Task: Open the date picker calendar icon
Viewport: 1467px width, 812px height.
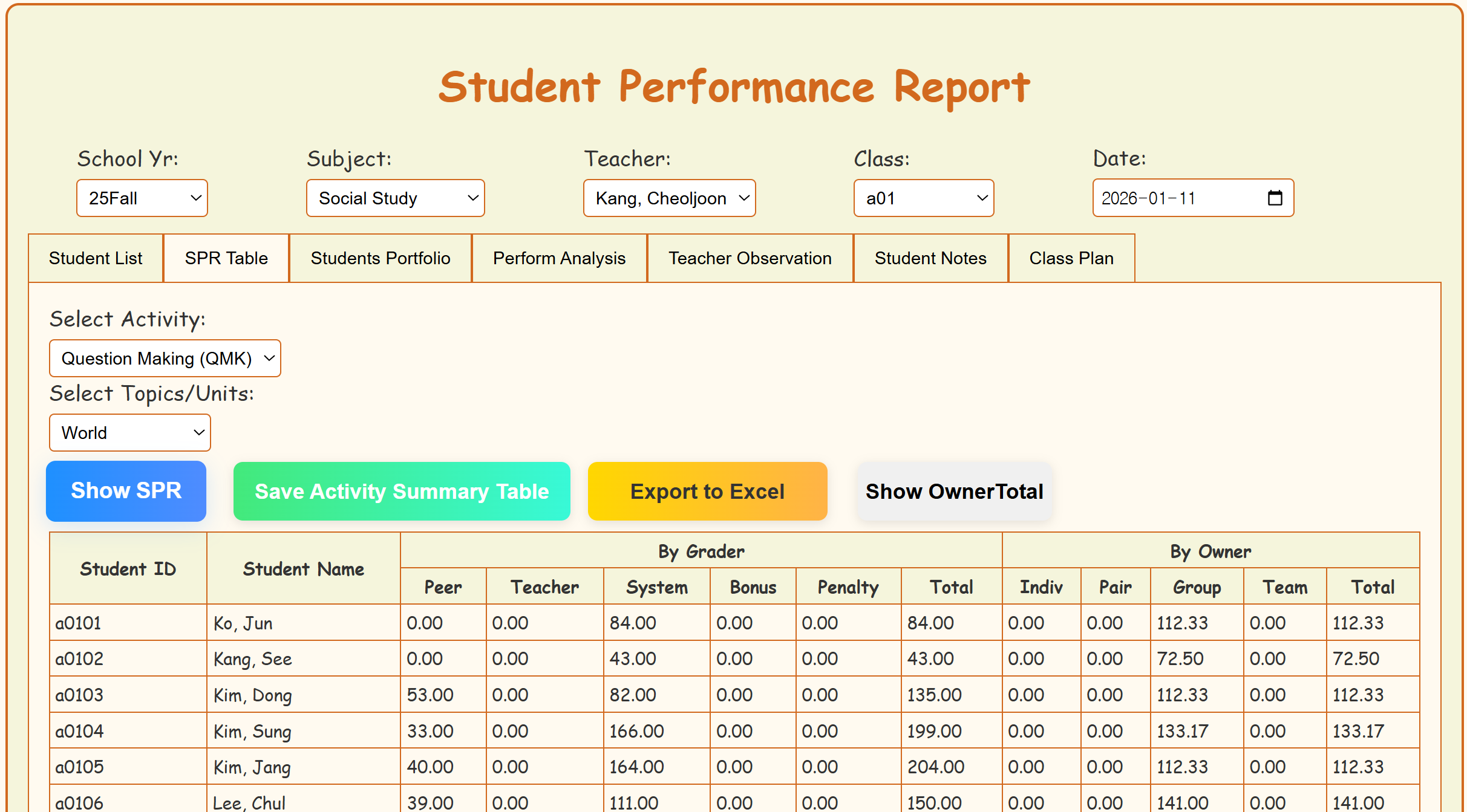Action: [x=1275, y=198]
